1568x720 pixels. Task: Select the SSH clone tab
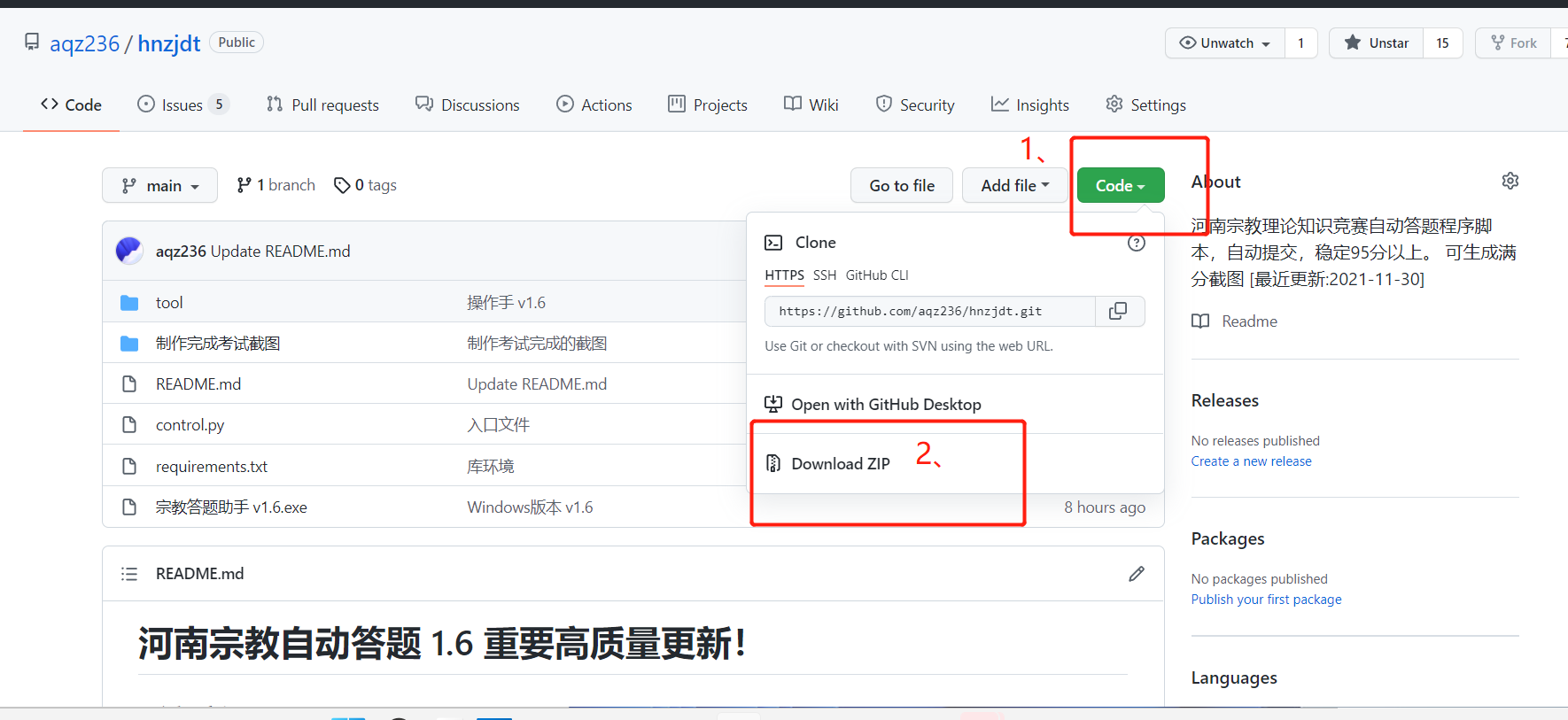coord(825,275)
